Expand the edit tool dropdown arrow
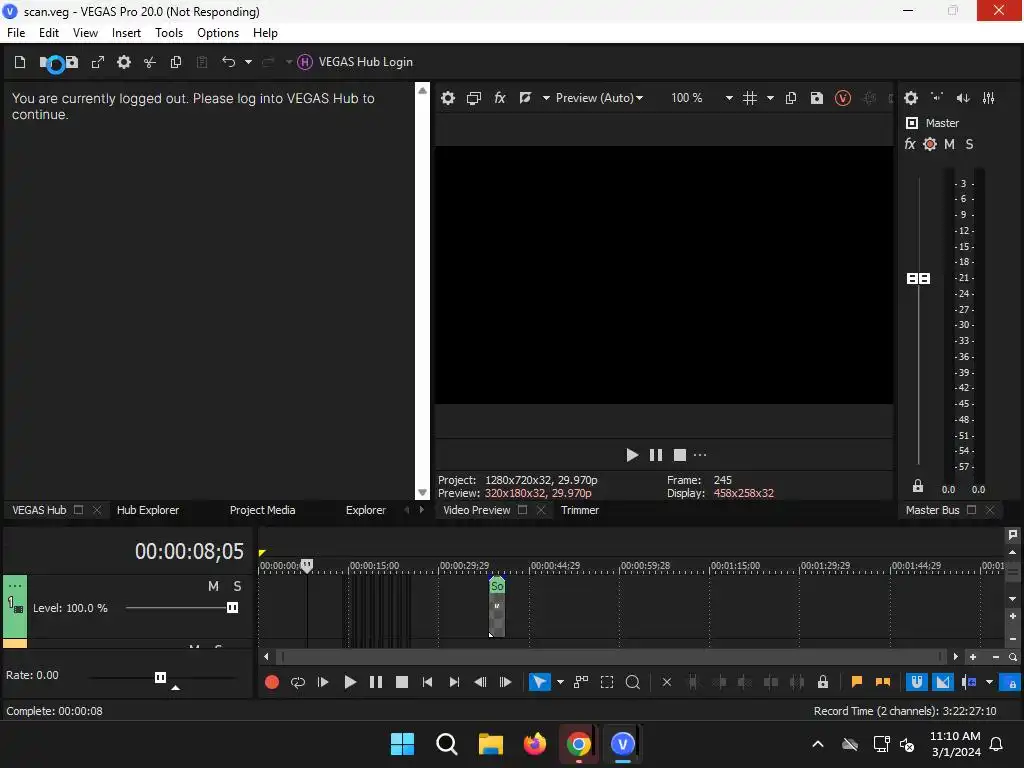The image size is (1024, 768). pyautogui.click(x=560, y=682)
